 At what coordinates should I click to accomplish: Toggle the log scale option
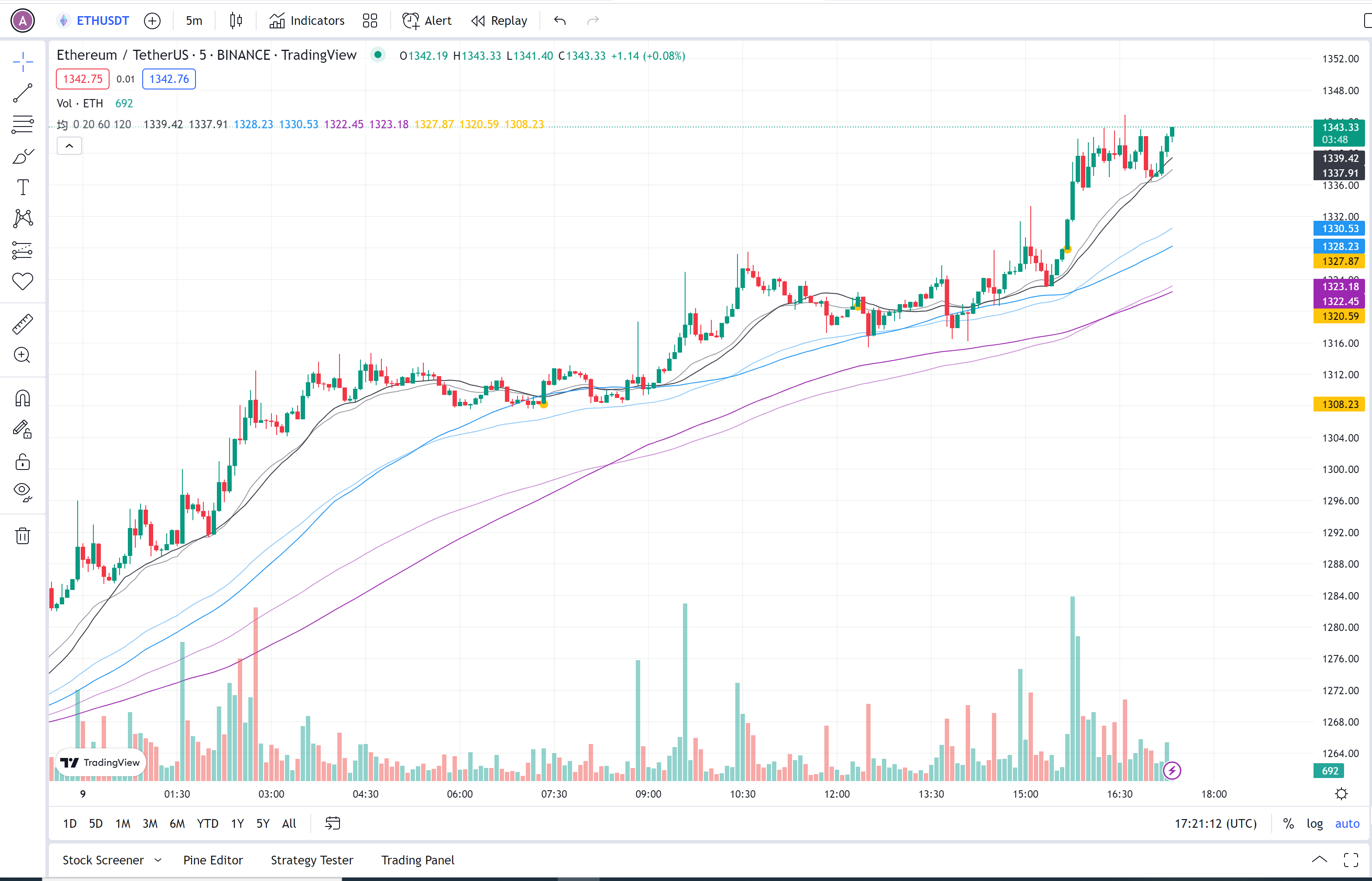click(1314, 823)
